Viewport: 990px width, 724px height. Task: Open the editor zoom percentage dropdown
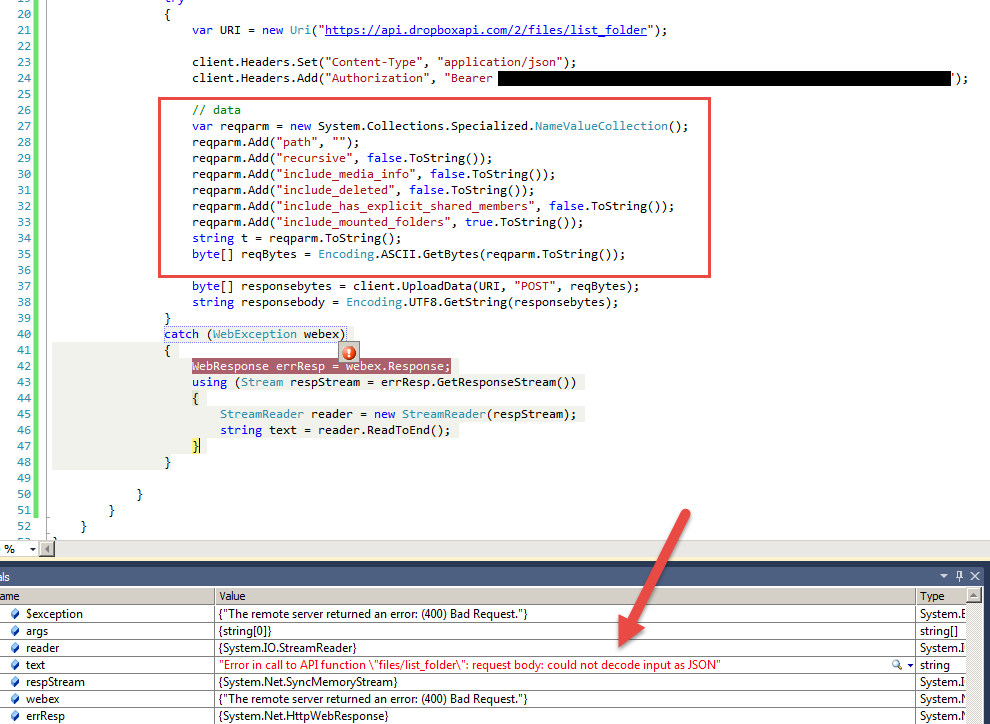(x=33, y=549)
